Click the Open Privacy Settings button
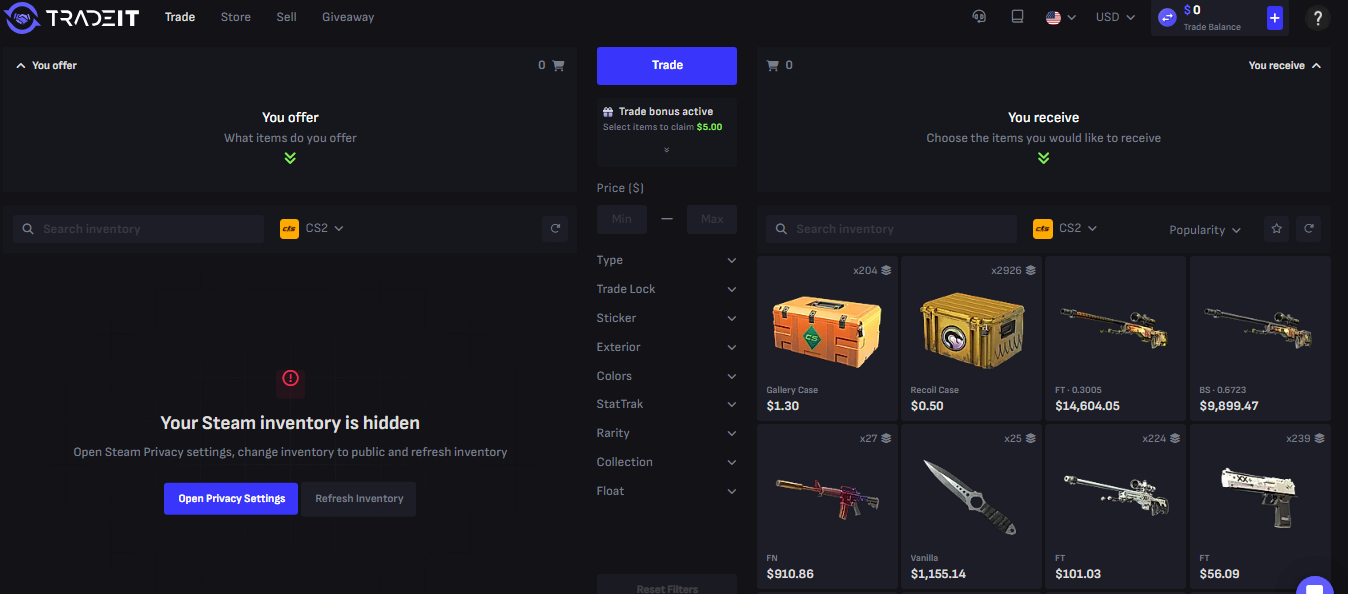This screenshot has height=594, width=1348. (231, 498)
